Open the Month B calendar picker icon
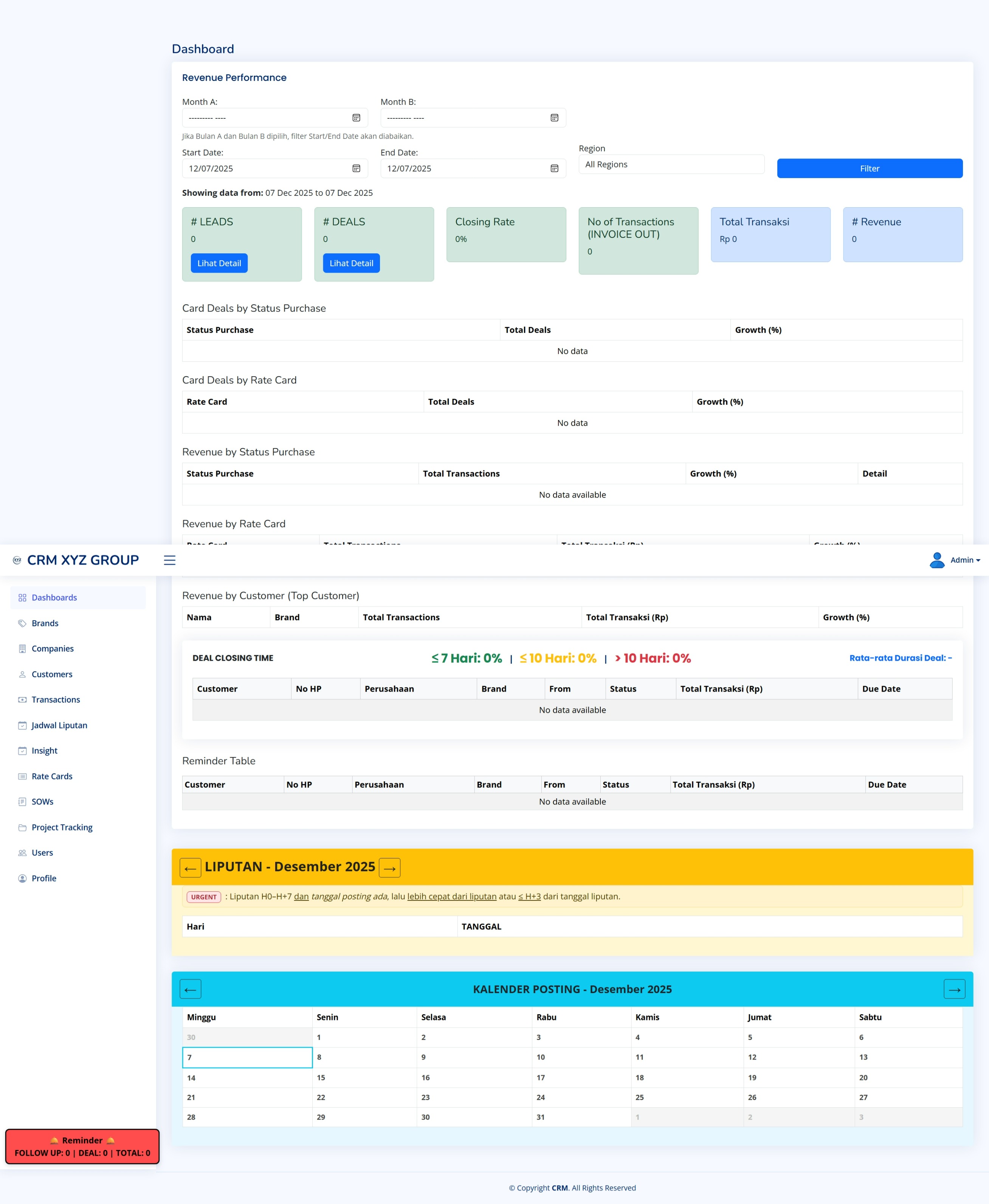The height and width of the screenshot is (1204, 989). click(554, 118)
